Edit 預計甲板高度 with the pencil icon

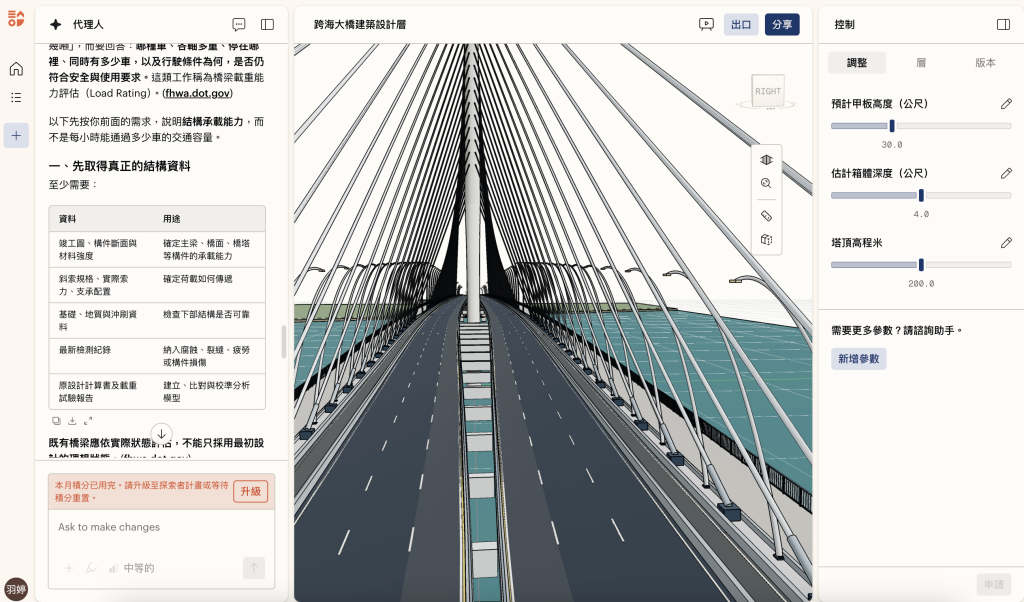pos(1006,104)
